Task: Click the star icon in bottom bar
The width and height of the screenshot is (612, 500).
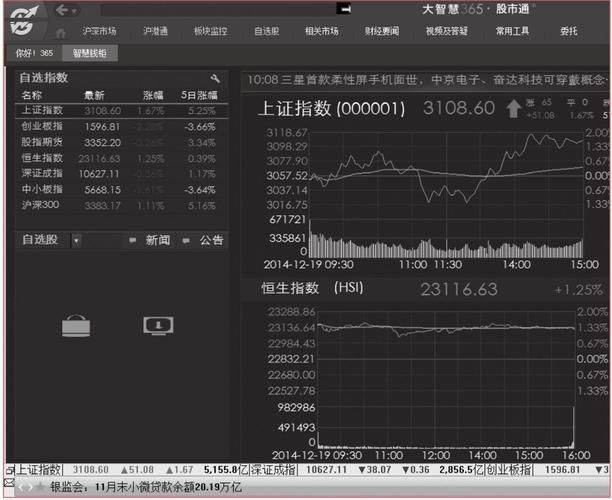Action: [x=40, y=487]
